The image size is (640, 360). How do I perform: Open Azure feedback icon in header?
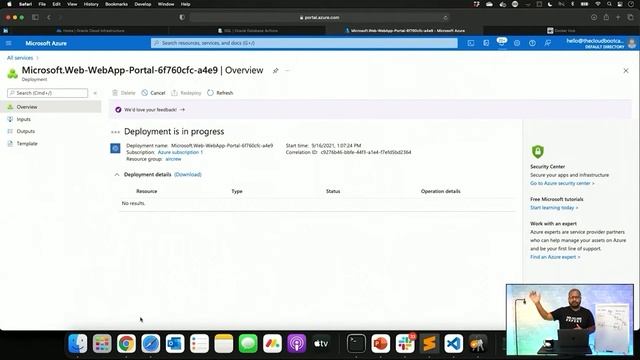point(547,43)
